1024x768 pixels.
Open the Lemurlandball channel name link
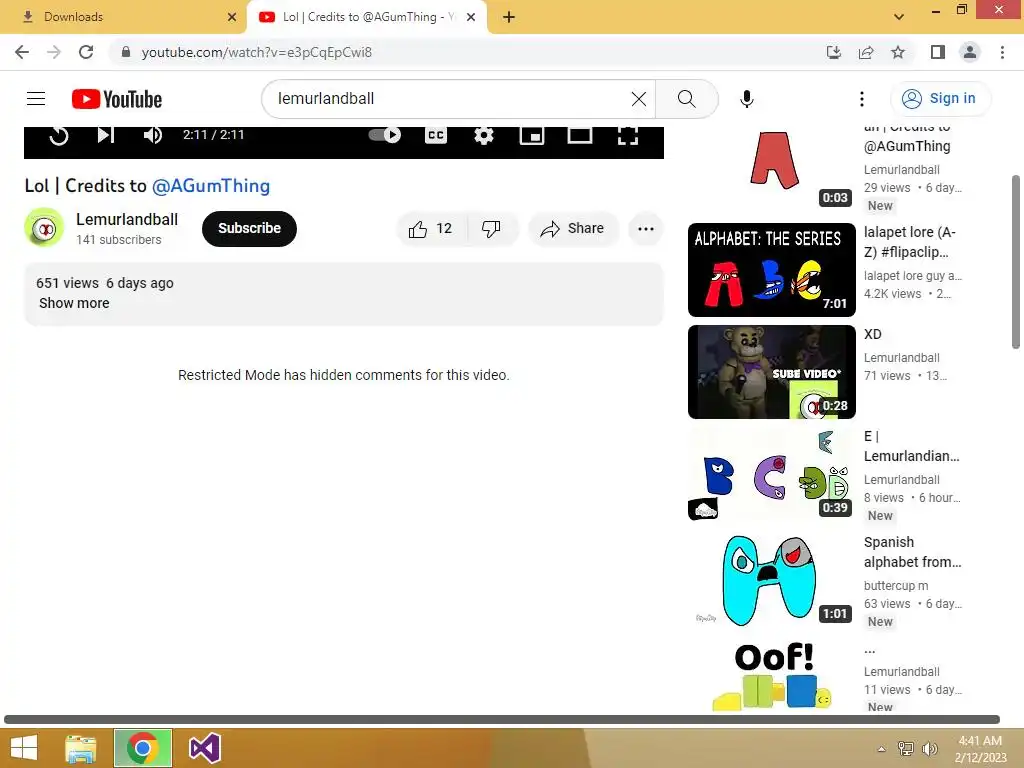(x=127, y=219)
